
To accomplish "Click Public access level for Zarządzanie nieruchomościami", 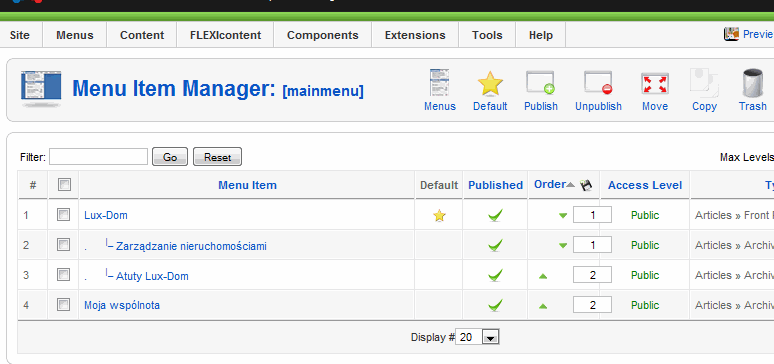I will (645, 245).
